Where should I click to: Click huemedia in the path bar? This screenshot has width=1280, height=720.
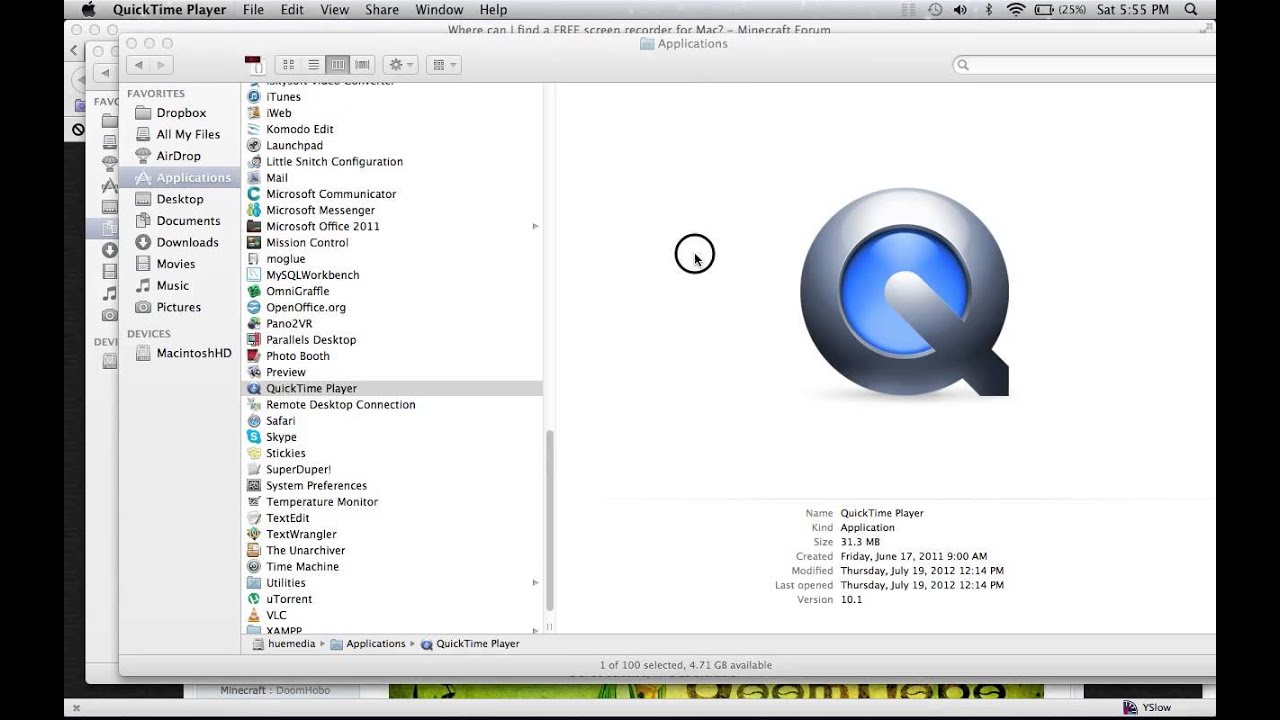click(291, 644)
